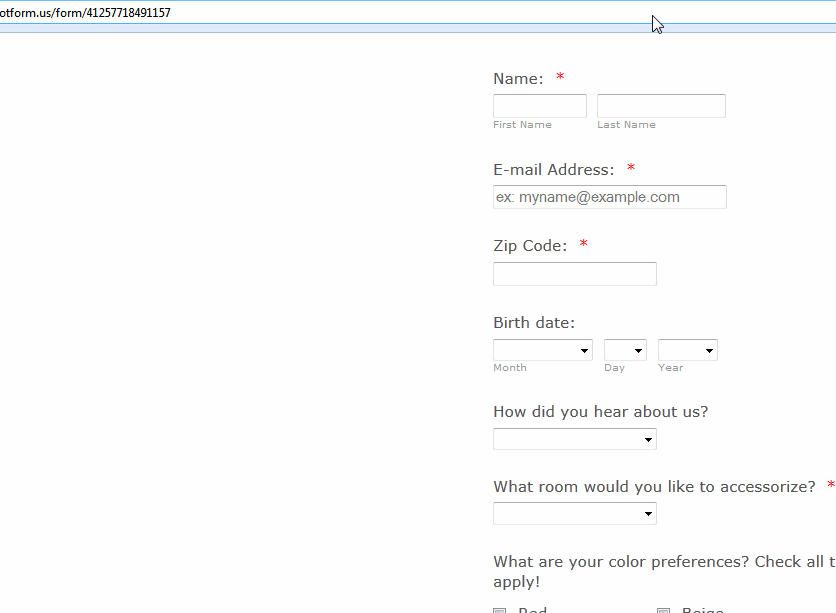The image size is (836, 613).
Task: Open the birth Month dropdown
Action: 542,349
